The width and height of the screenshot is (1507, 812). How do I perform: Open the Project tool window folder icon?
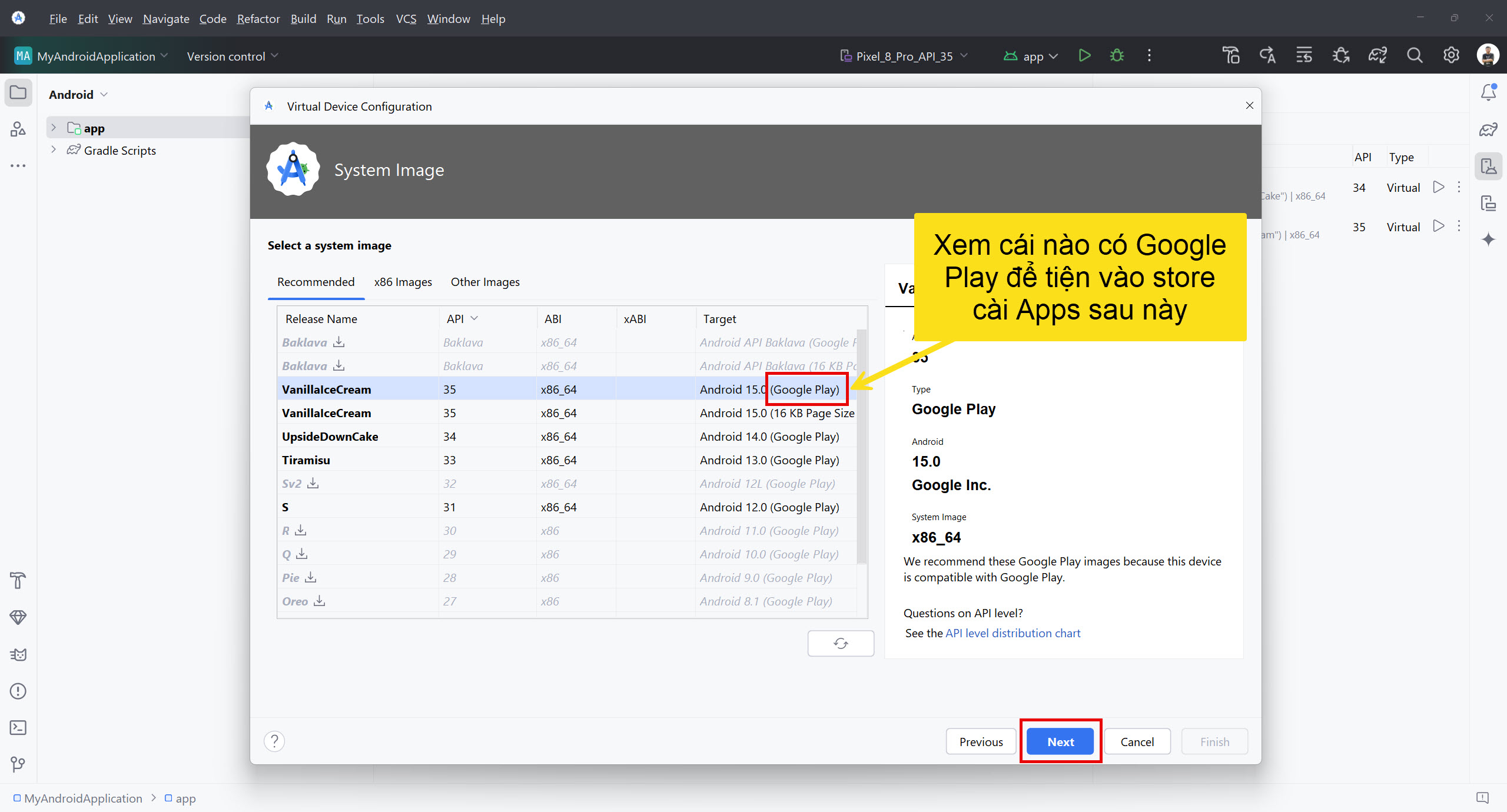tap(18, 93)
